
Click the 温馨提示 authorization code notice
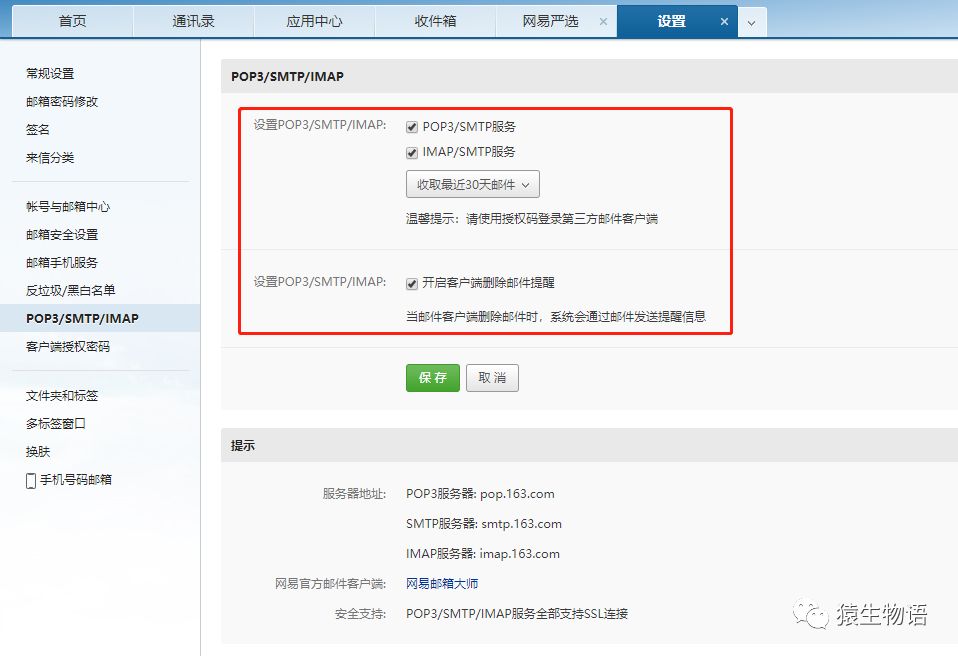pyautogui.click(x=532, y=219)
